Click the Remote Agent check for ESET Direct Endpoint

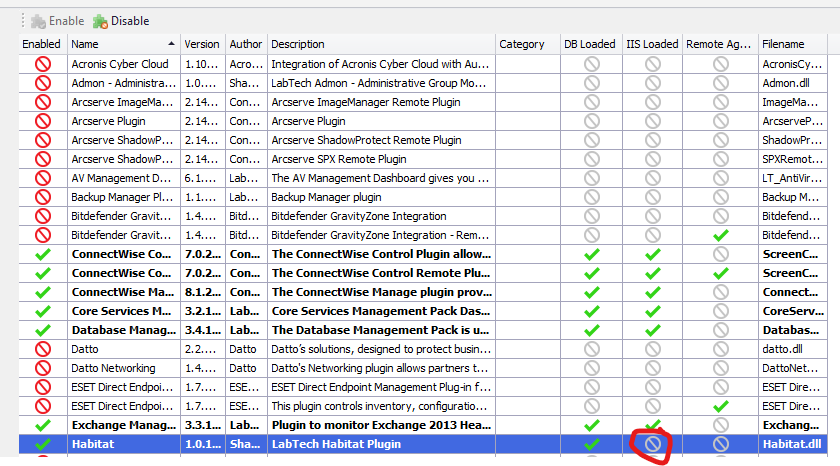click(x=720, y=406)
